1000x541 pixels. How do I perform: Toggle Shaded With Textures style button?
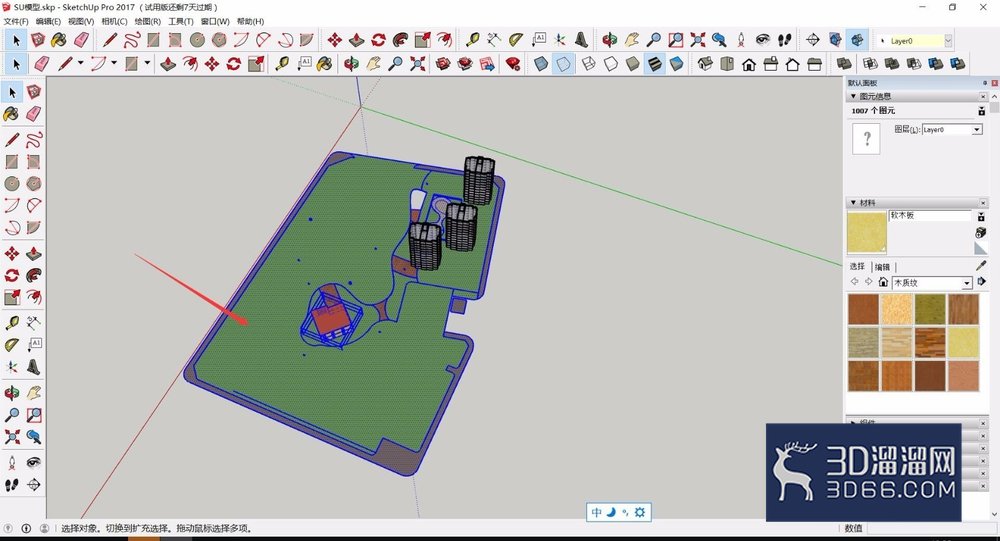[x=655, y=64]
